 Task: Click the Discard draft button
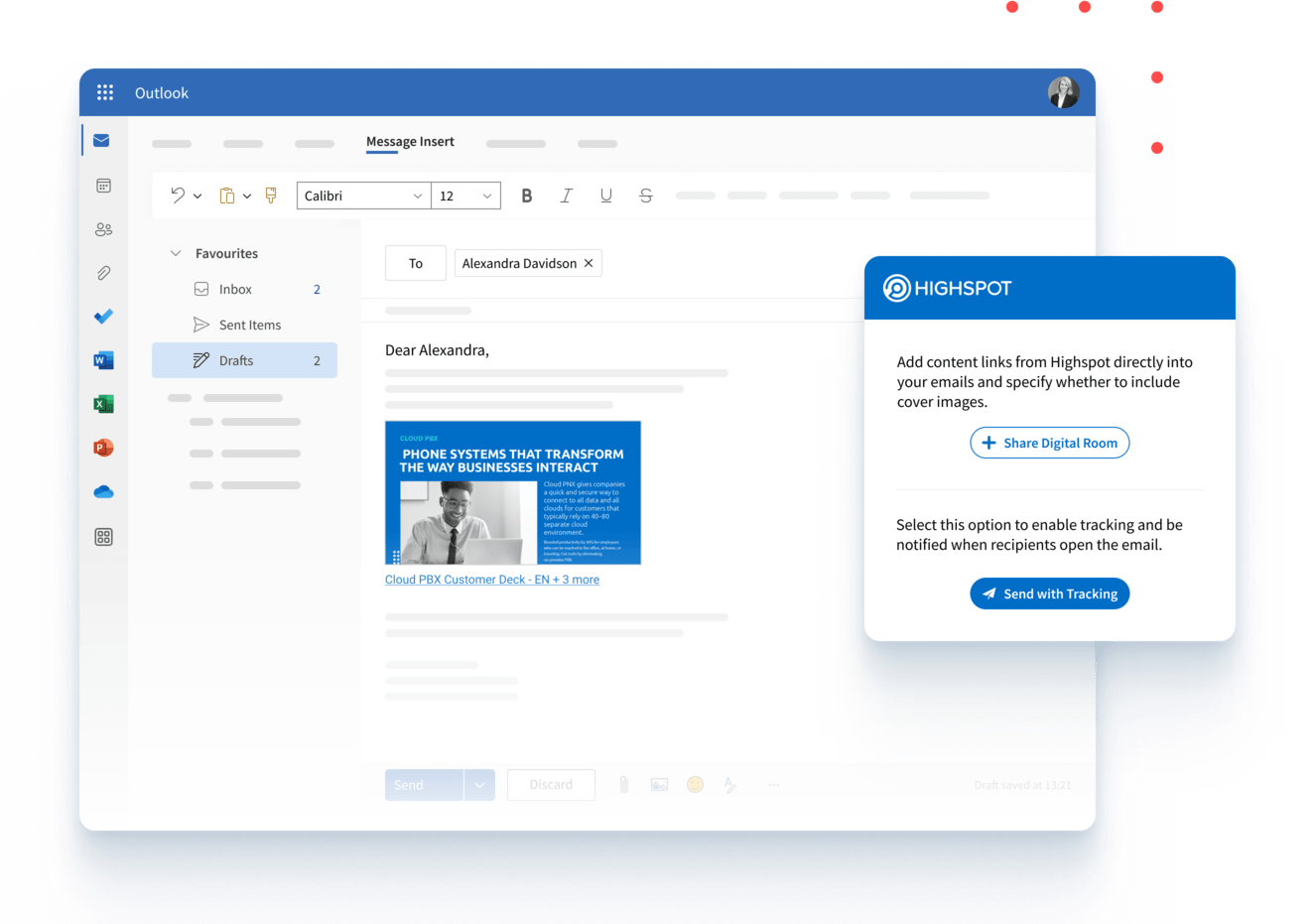tap(551, 785)
